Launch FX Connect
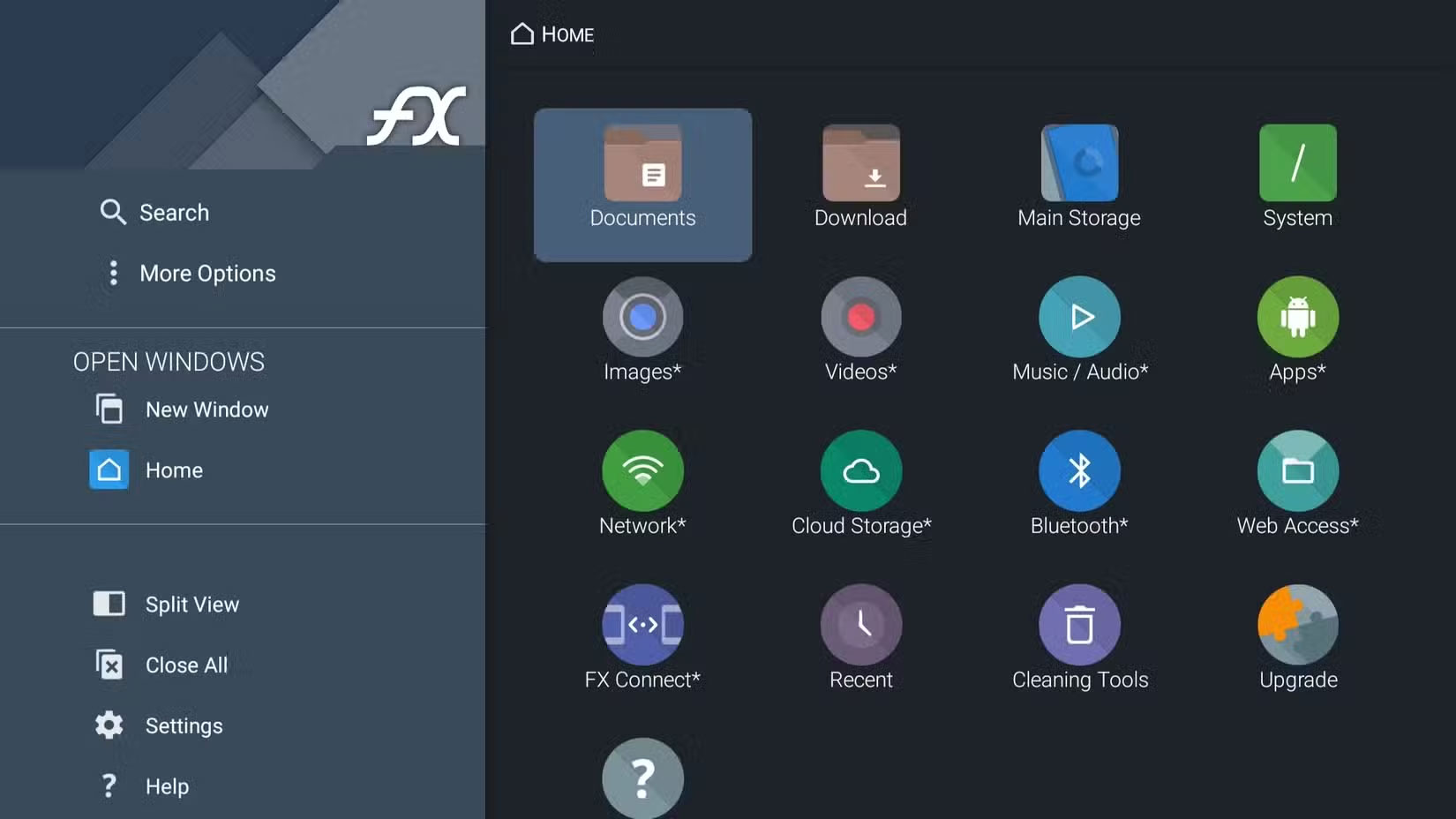Screen dimensions: 1456x819 pos(642,635)
